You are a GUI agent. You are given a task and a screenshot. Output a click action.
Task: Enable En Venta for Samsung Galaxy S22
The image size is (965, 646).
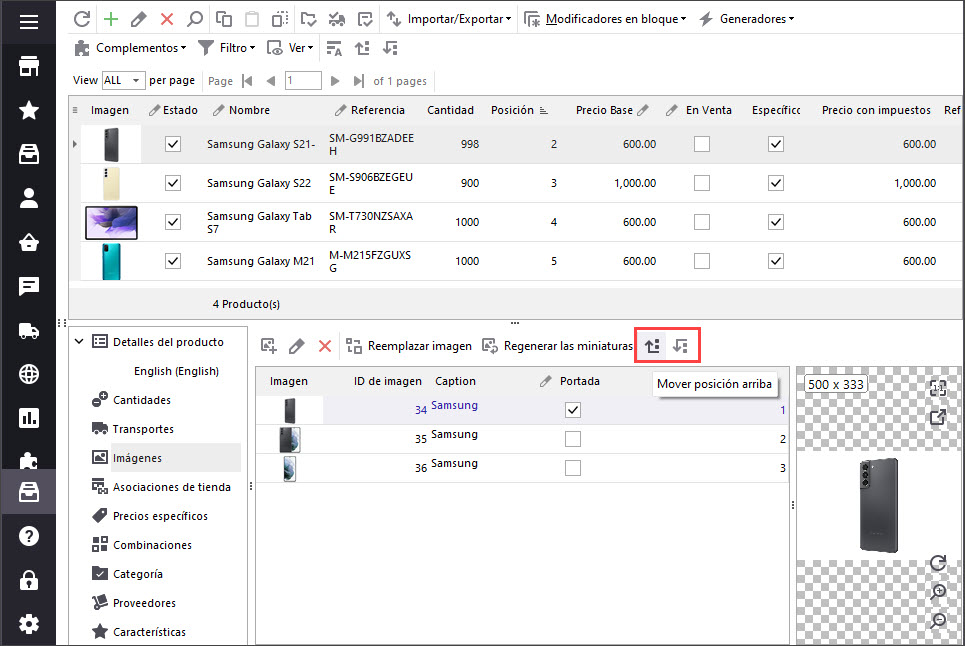(702, 183)
